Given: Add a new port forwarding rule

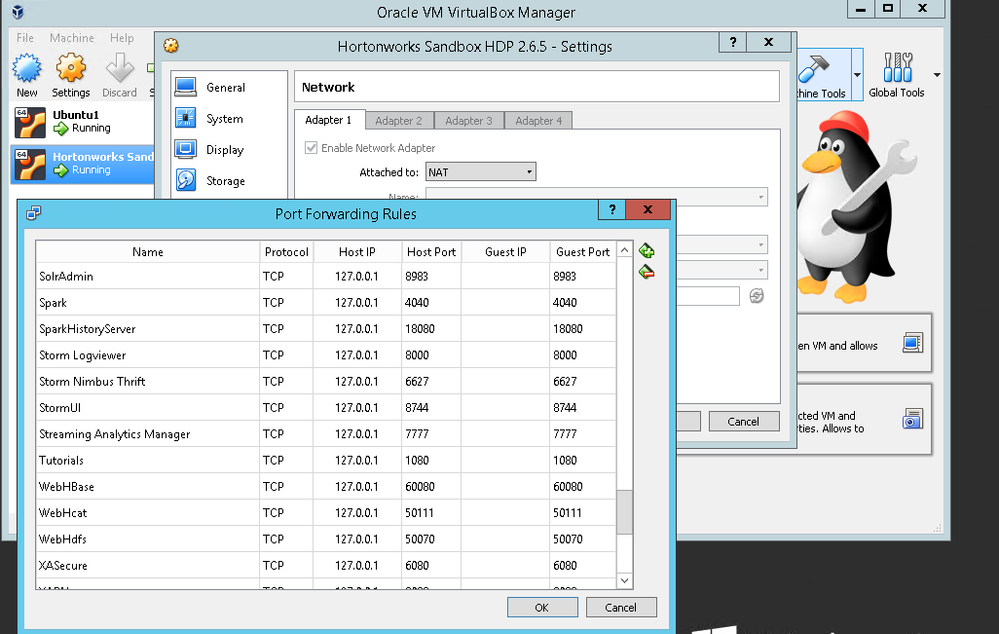Looking at the screenshot, I should [x=646, y=250].
